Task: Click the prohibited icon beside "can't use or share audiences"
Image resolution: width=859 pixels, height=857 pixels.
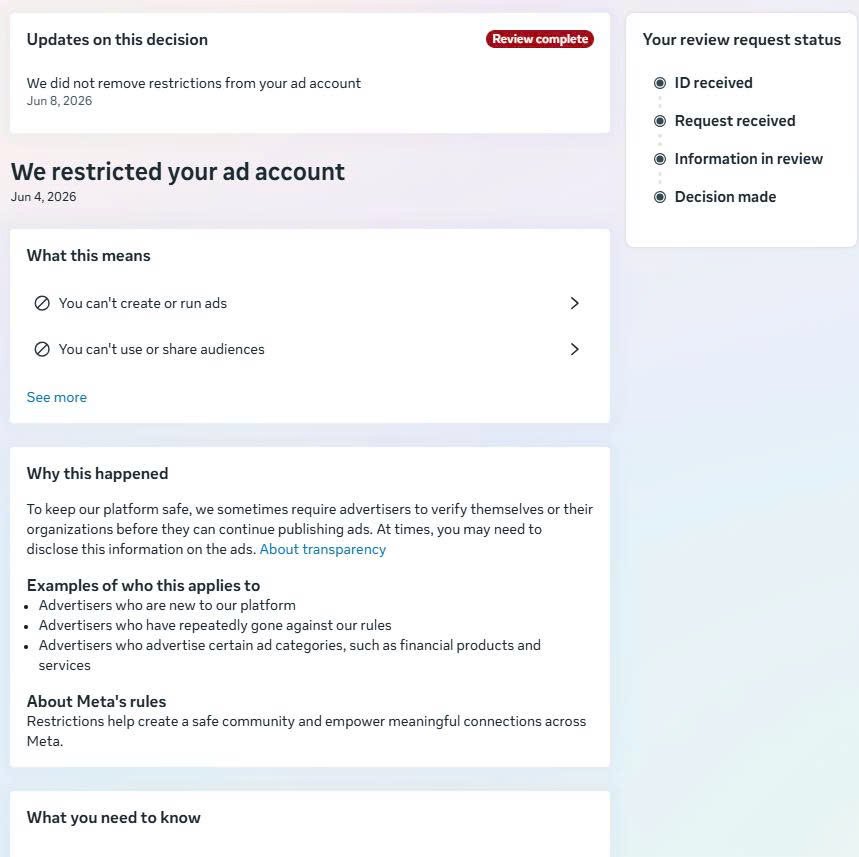Action: point(42,349)
